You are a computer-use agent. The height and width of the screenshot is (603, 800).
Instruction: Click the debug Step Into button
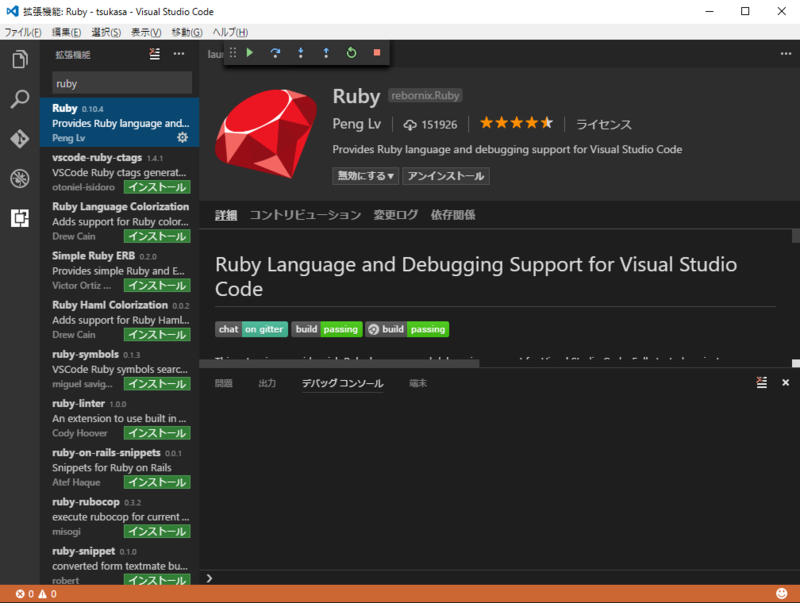pyautogui.click(x=301, y=53)
